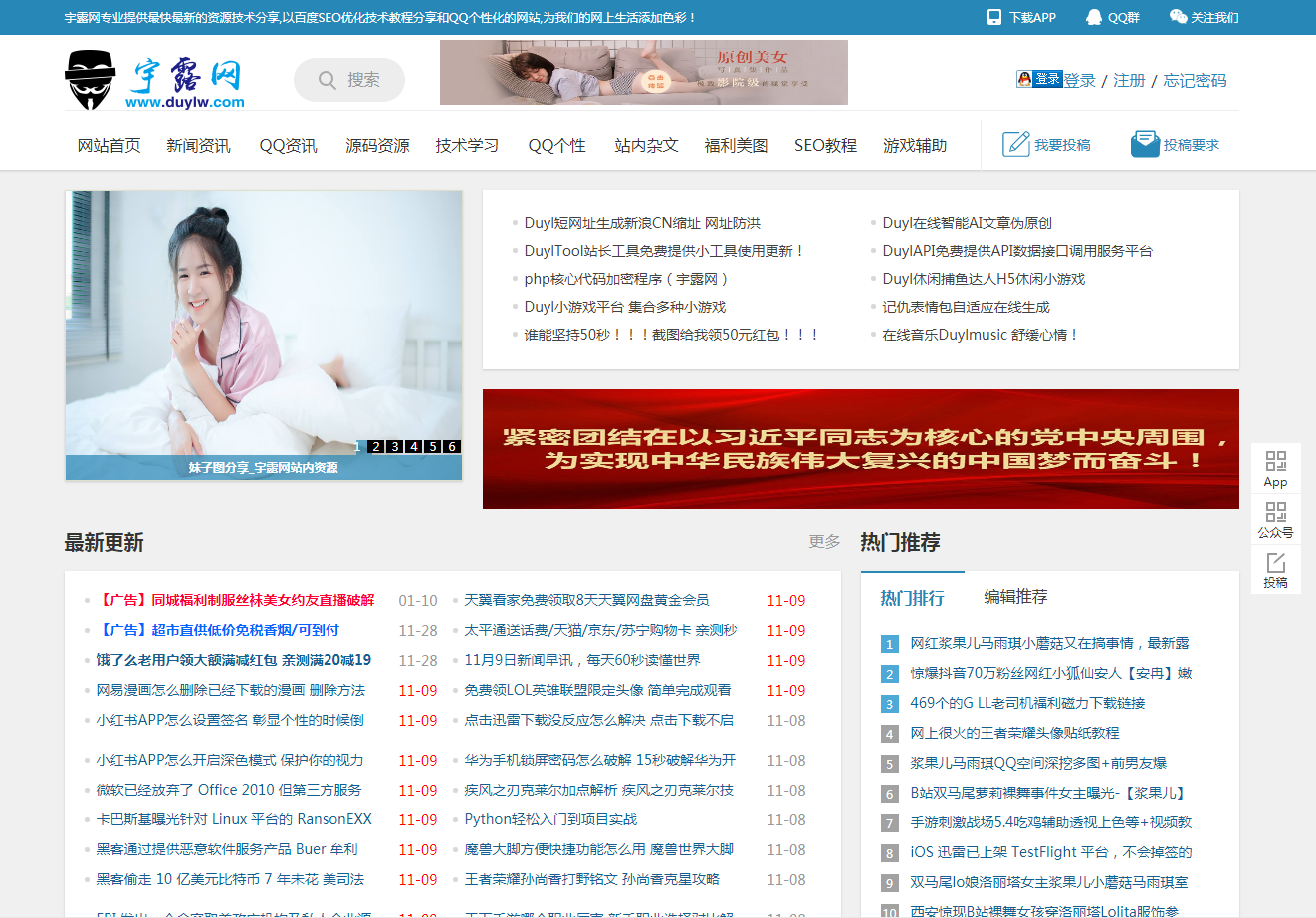Open the 福利美图 navigation menu item
Screen dimensions: 1316x918
[736, 146]
